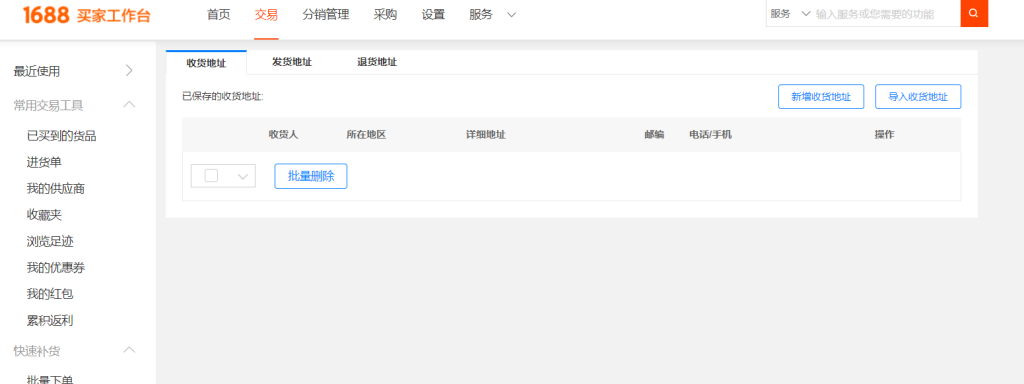Open the dropdown arrow next to select-all checkbox
This screenshot has height=384, width=1024.
243,176
